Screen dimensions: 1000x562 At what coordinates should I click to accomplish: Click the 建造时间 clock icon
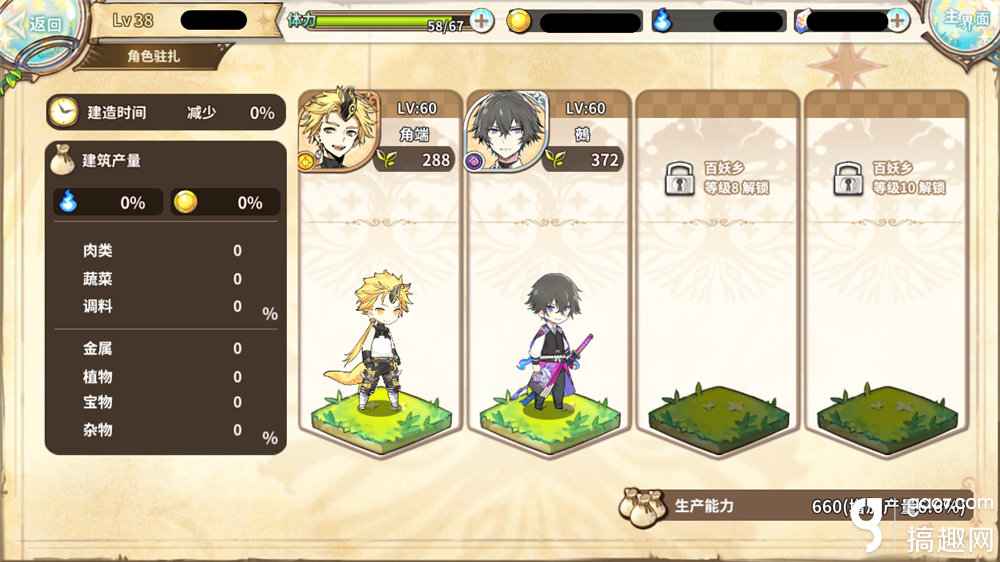(x=64, y=112)
